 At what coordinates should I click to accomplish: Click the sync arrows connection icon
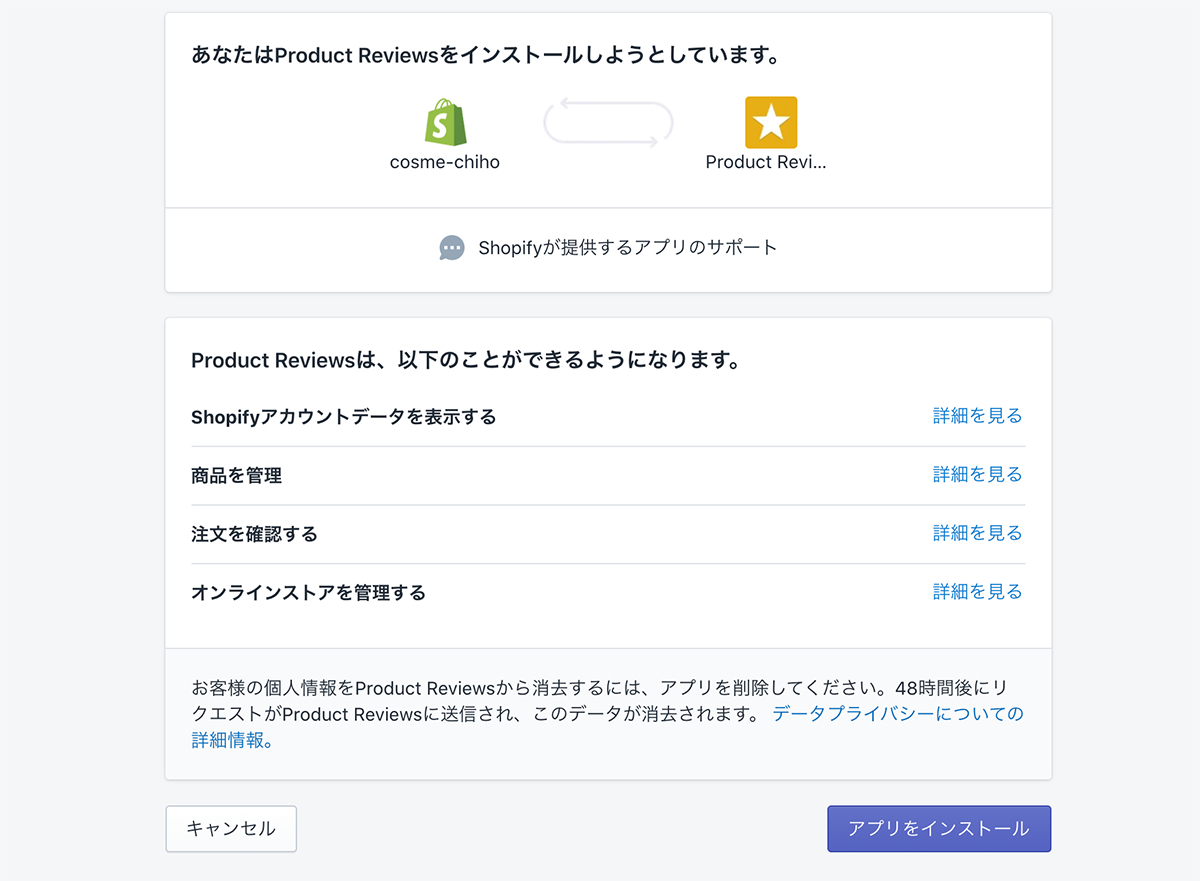tap(608, 123)
